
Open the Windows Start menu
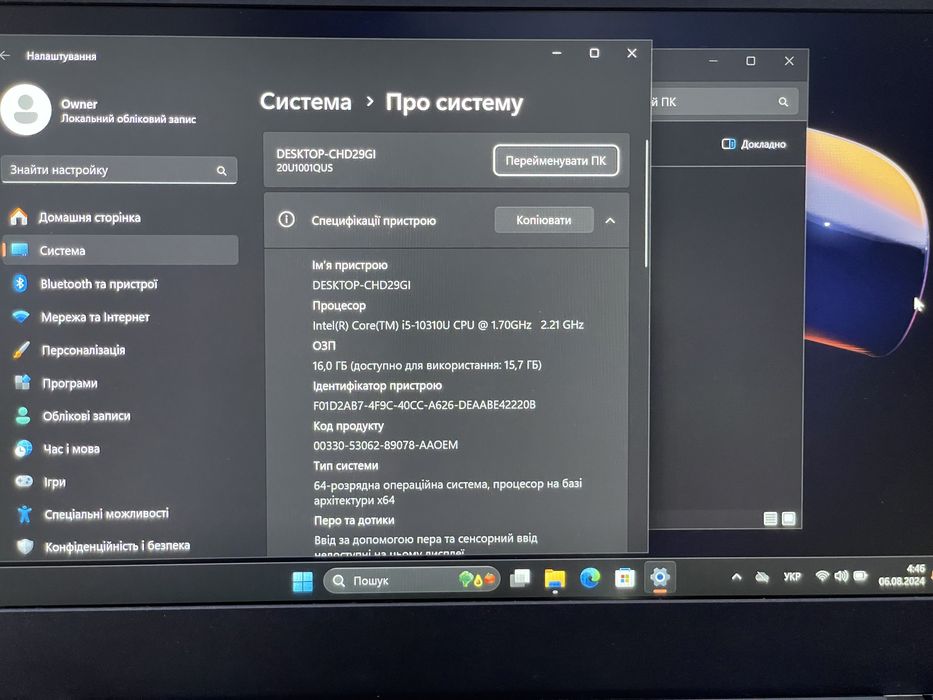pos(303,581)
